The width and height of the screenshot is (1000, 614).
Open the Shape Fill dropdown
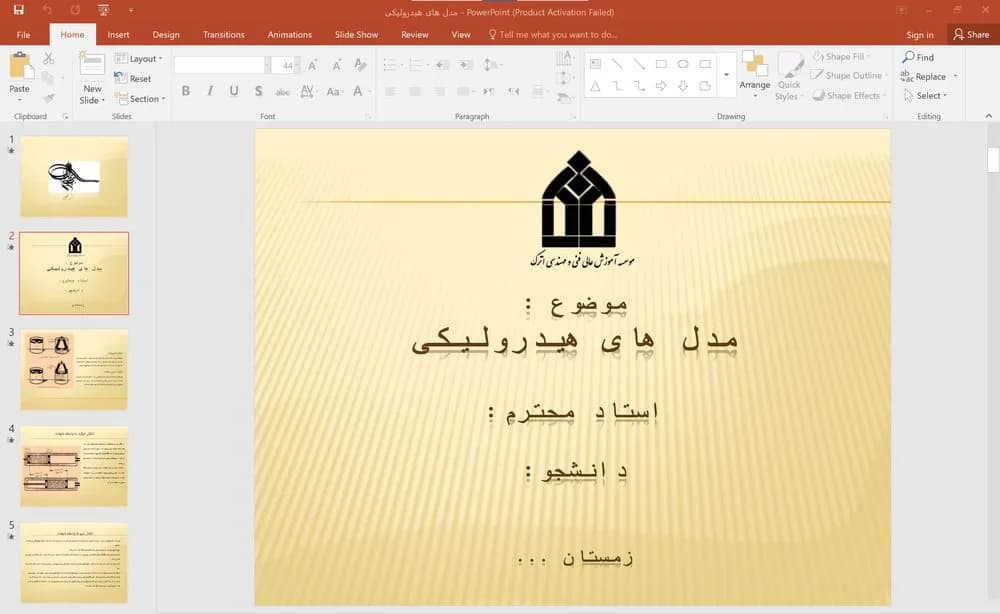841,57
